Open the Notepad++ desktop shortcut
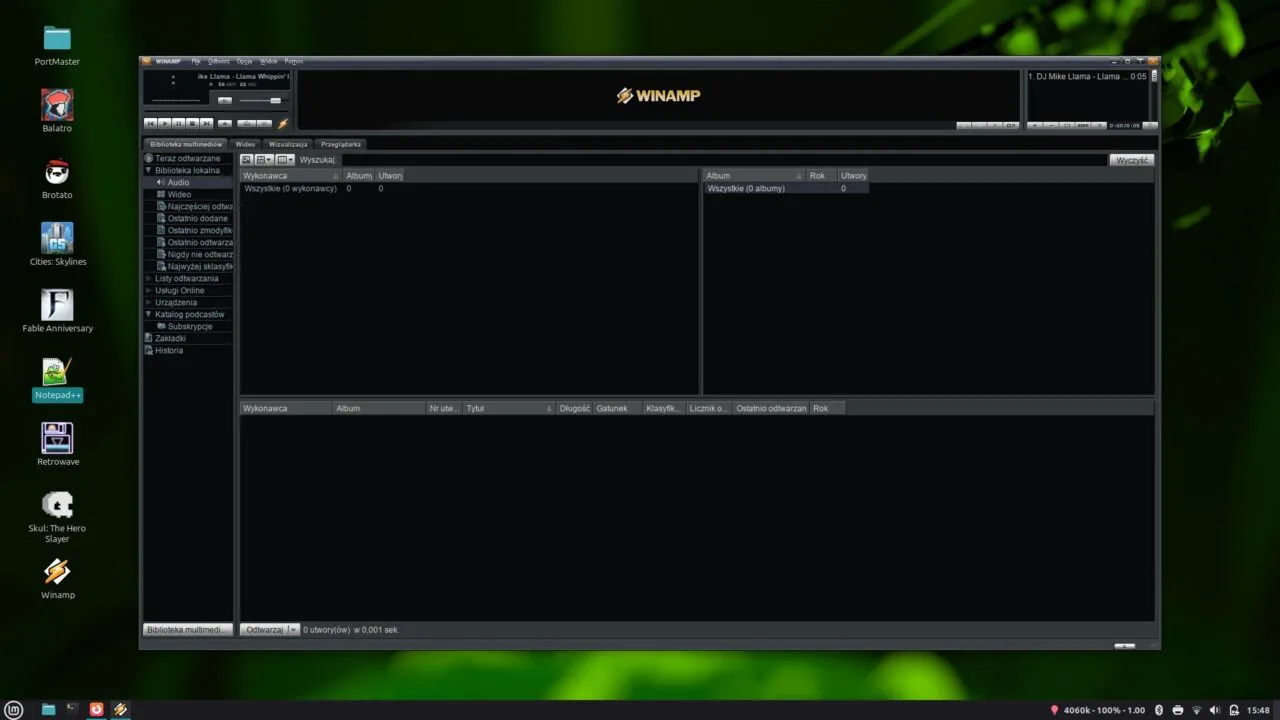 57,379
